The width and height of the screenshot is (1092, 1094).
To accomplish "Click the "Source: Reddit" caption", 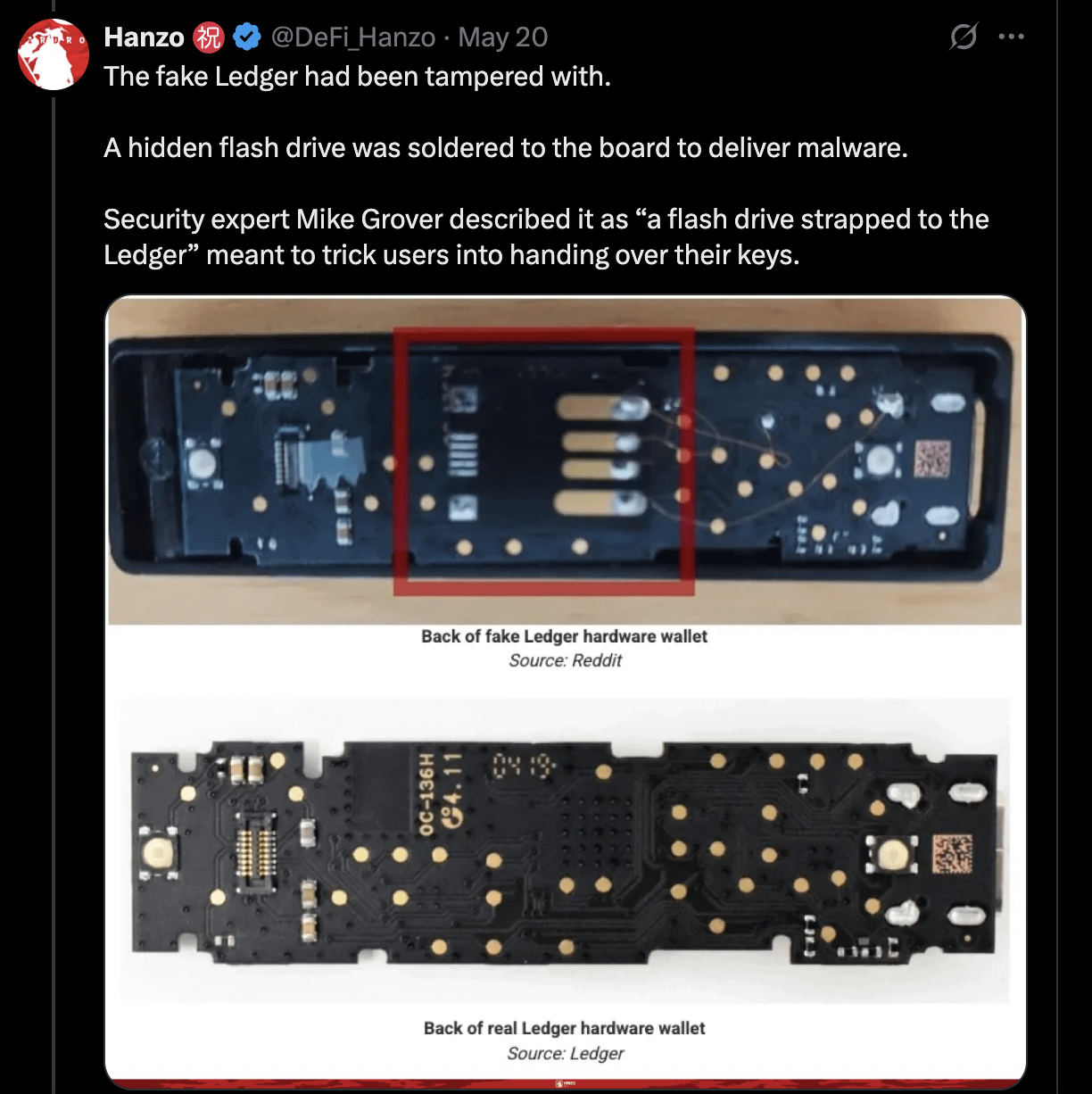I will pos(565,660).
